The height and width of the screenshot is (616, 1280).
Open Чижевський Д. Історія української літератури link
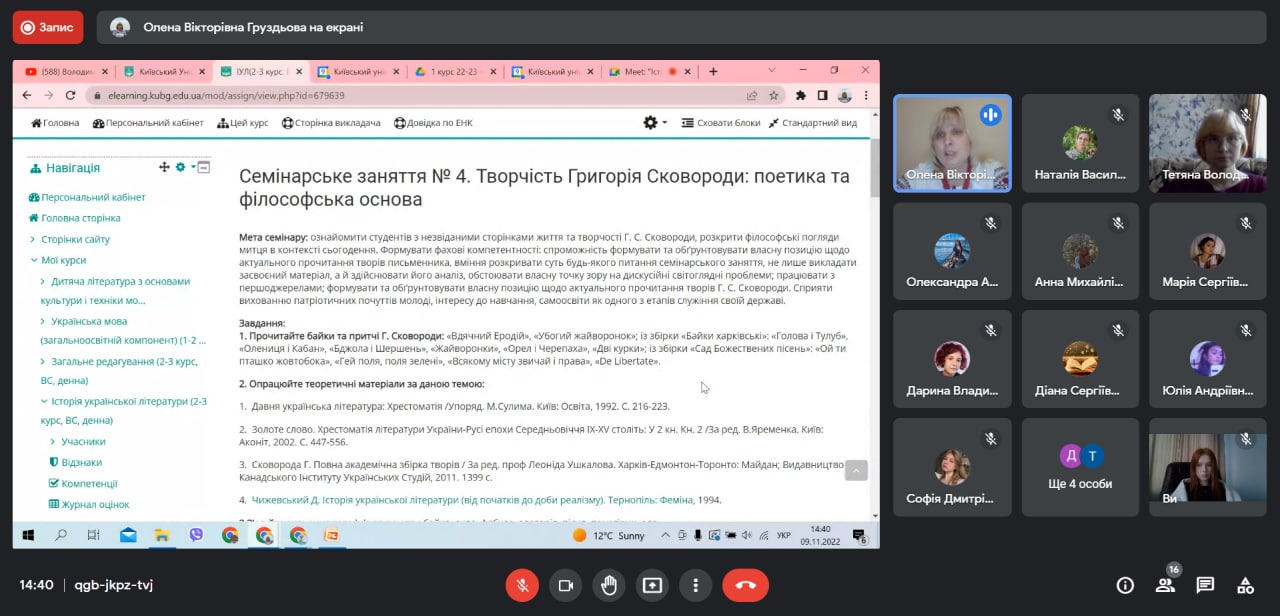[x=472, y=499]
